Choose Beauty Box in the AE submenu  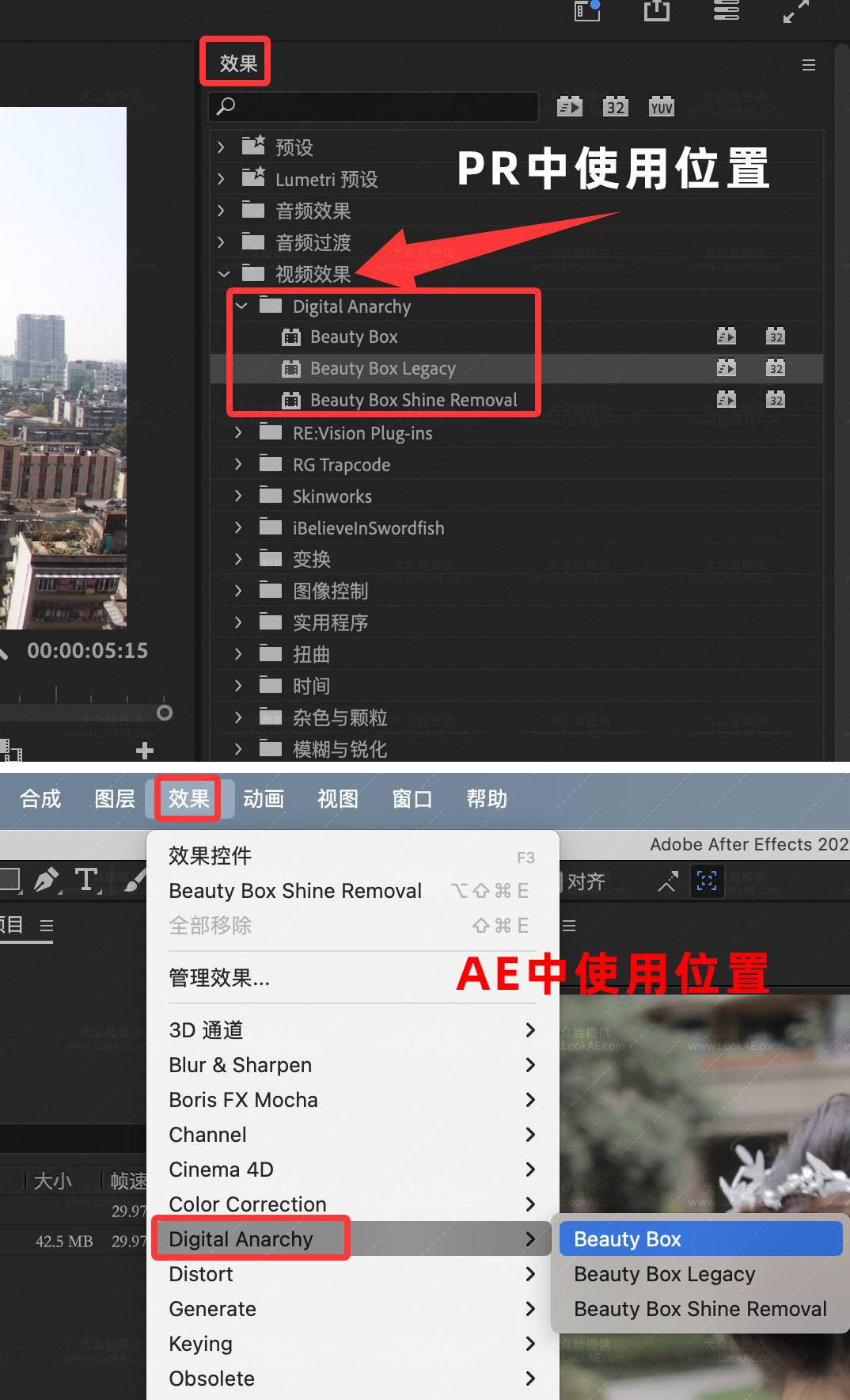pyautogui.click(x=700, y=1239)
